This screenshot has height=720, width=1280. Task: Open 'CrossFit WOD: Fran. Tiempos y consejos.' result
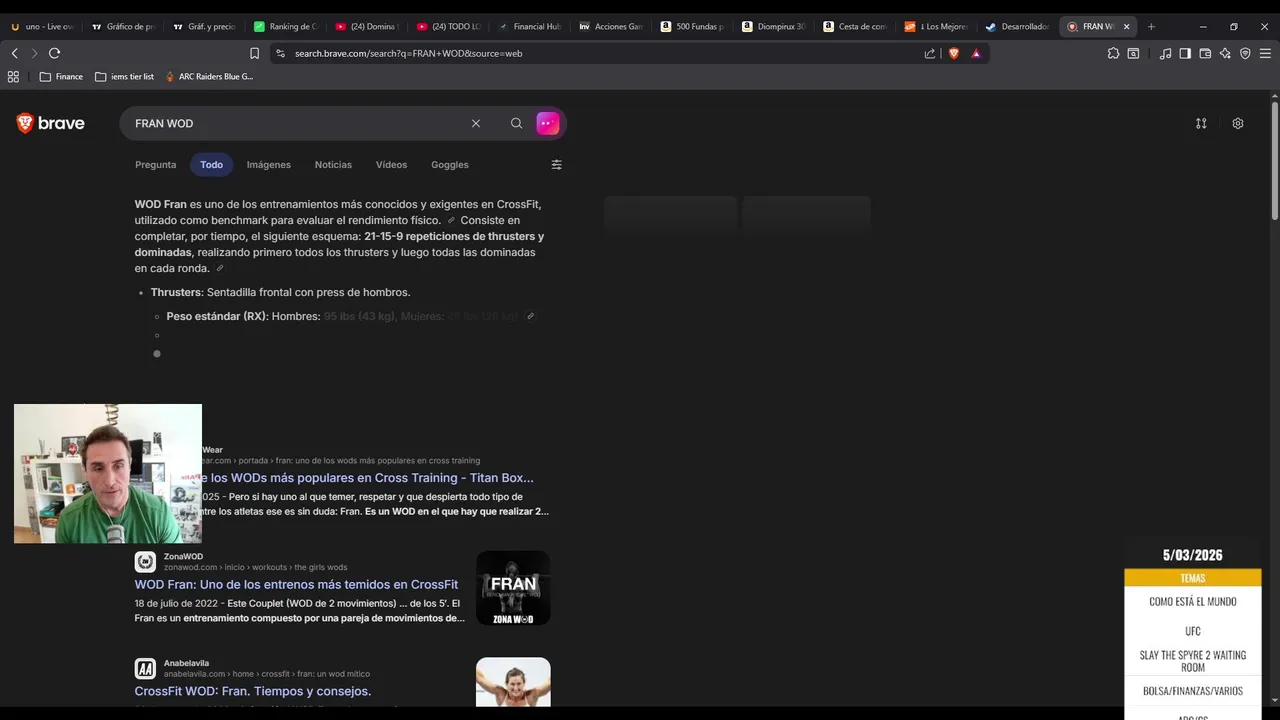coord(253,691)
